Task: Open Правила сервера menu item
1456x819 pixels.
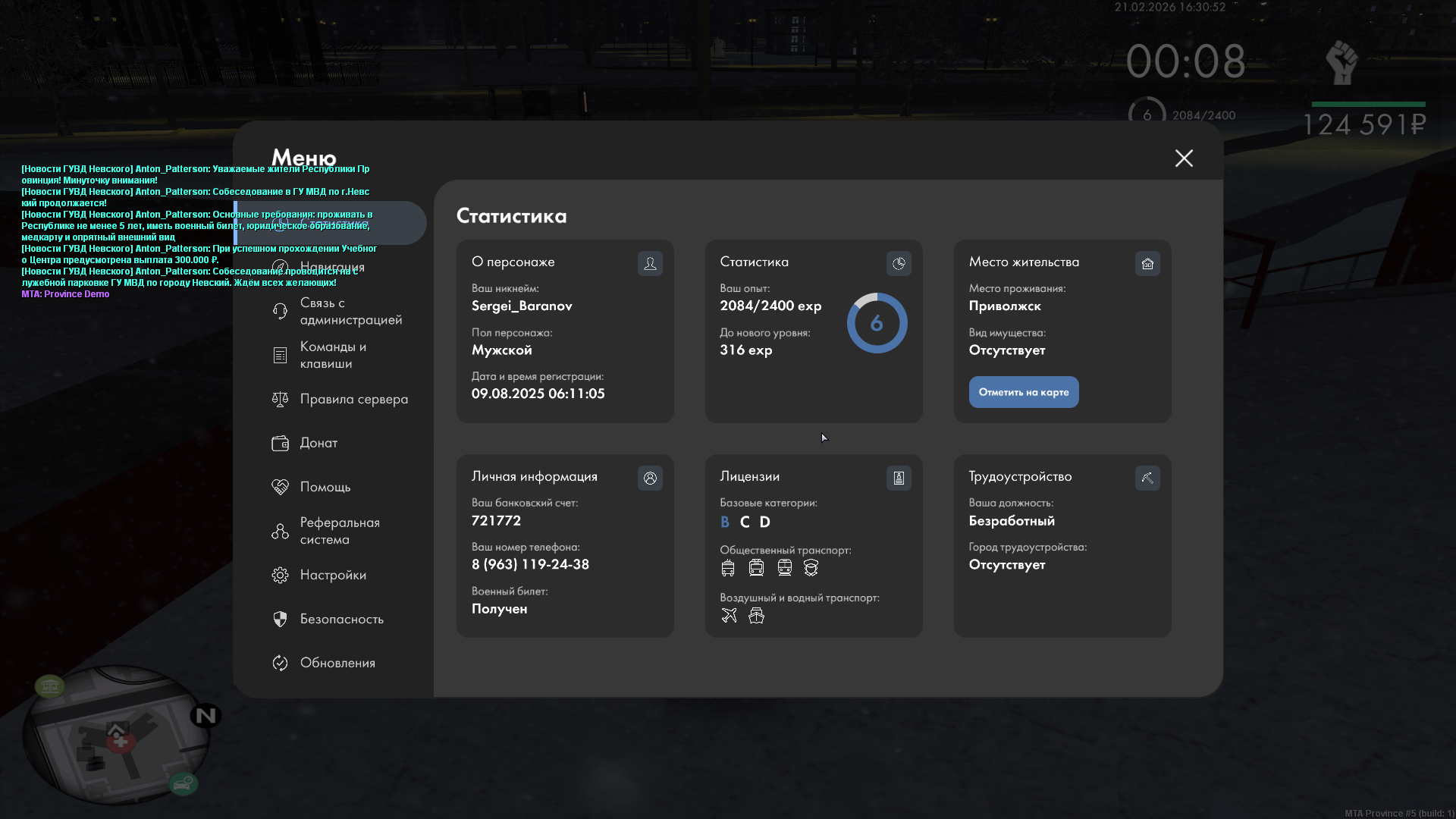Action: pos(353,399)
